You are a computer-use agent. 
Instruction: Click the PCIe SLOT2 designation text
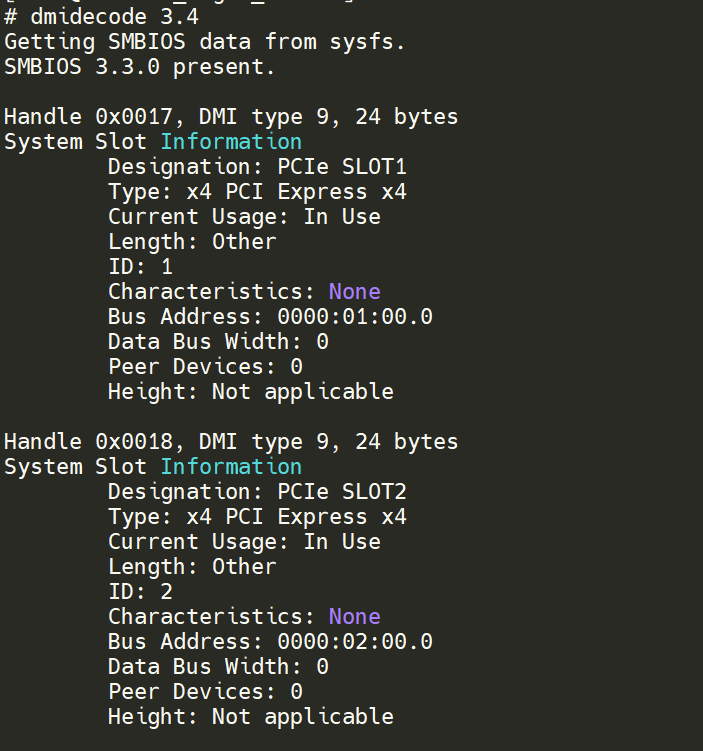[342, 492]
